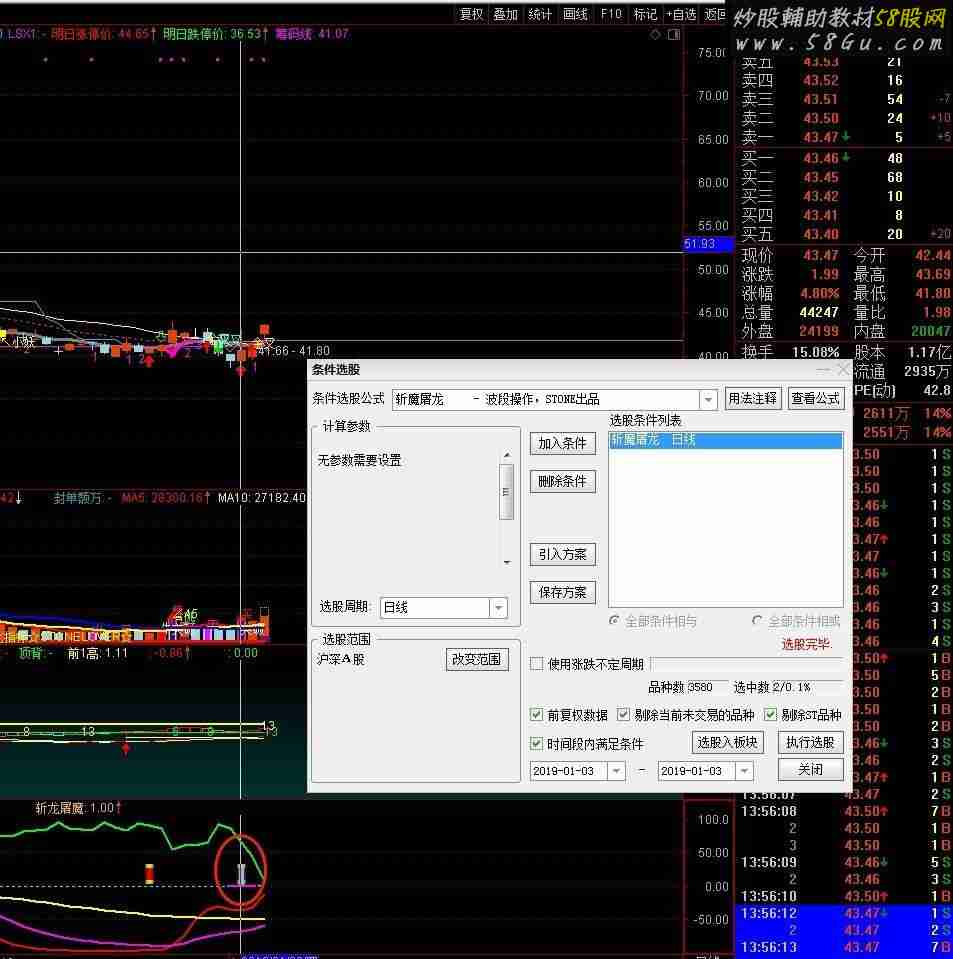Click the 计算参数 scrollbar thumb

506,492
